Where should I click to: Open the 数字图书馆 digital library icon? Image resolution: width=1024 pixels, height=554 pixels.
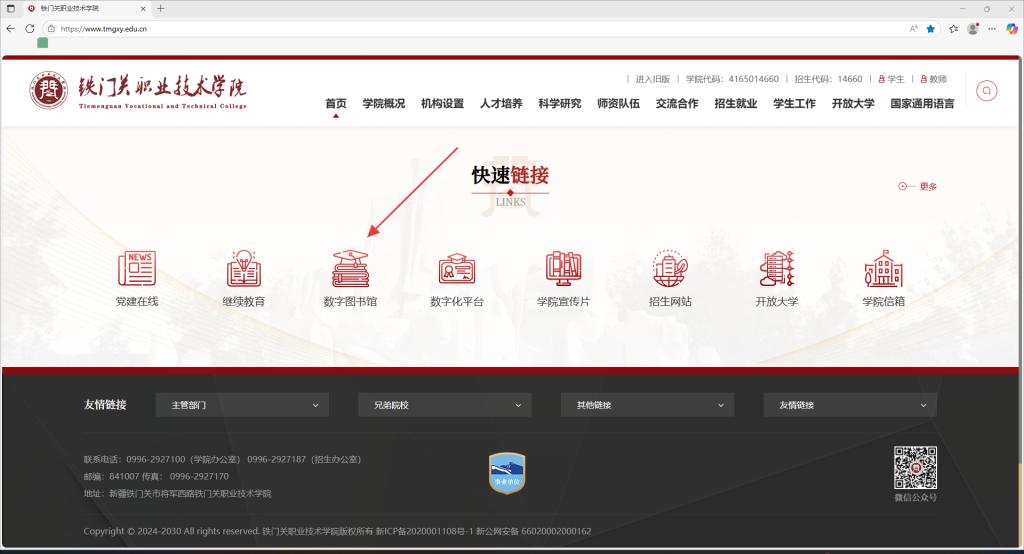pyautogui.click(x=350, y=269)
